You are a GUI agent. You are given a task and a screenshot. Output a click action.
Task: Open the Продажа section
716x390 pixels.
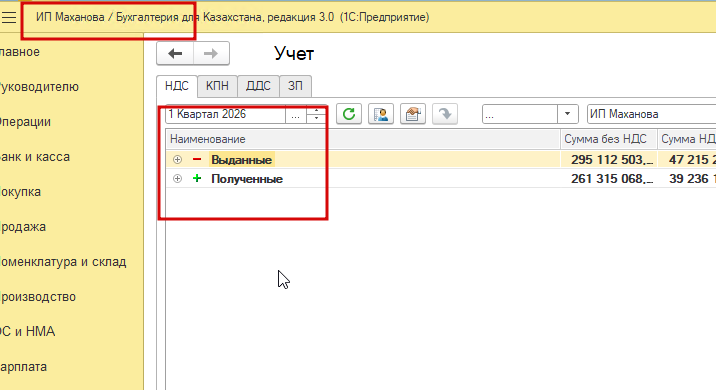(22, 227)
